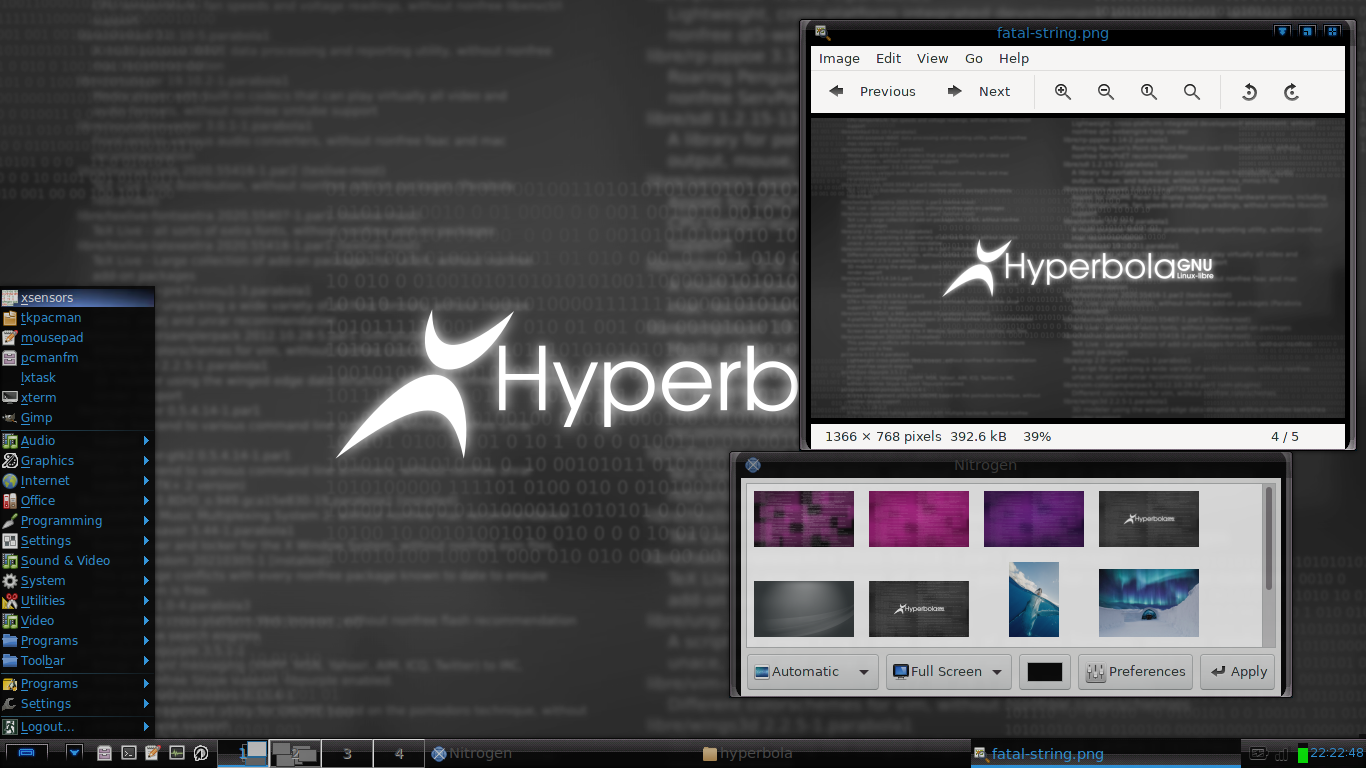Expand the Programming submenu
Image resolution: width=1366 pixels, height=768 pixels.
[77, 521]
